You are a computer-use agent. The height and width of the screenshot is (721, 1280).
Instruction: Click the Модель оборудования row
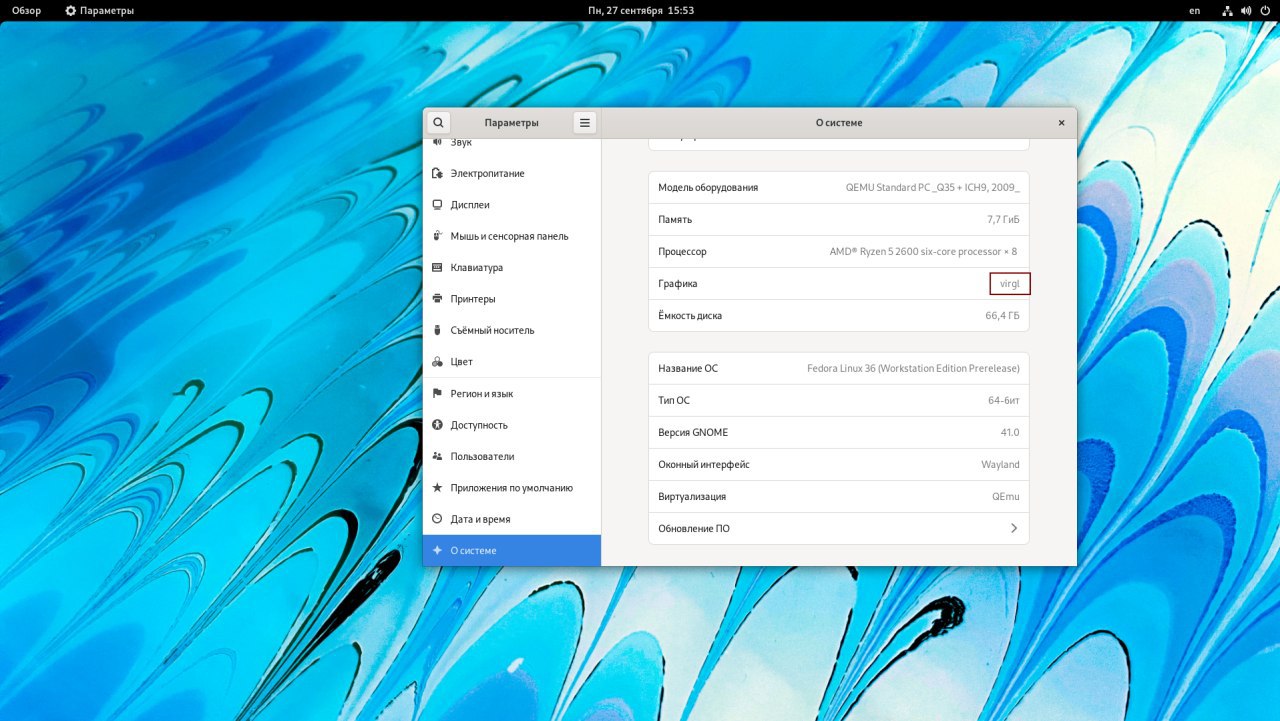click(839, 188)
